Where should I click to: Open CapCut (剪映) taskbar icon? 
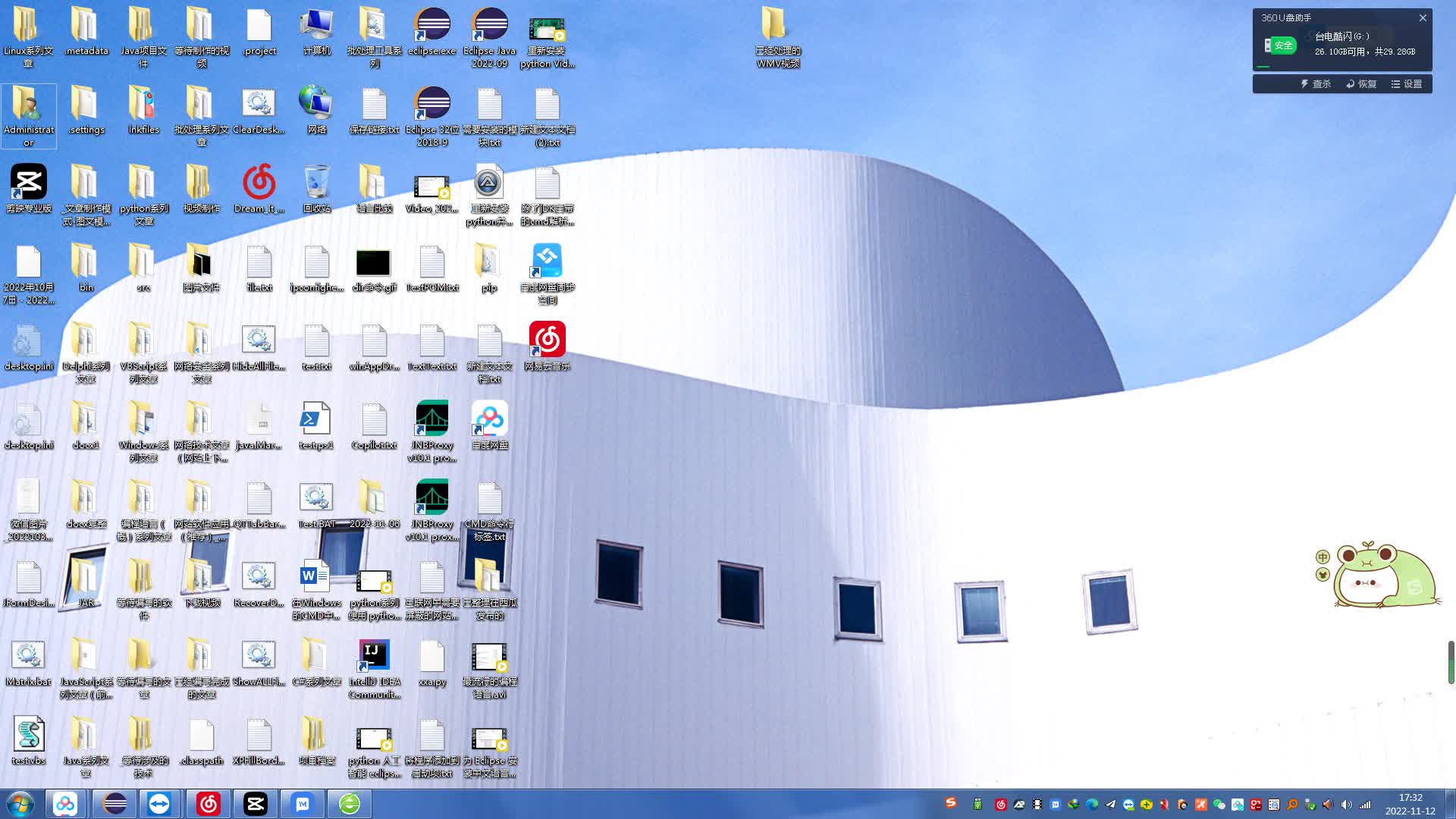pyautogui.click(x=255, y=804)
